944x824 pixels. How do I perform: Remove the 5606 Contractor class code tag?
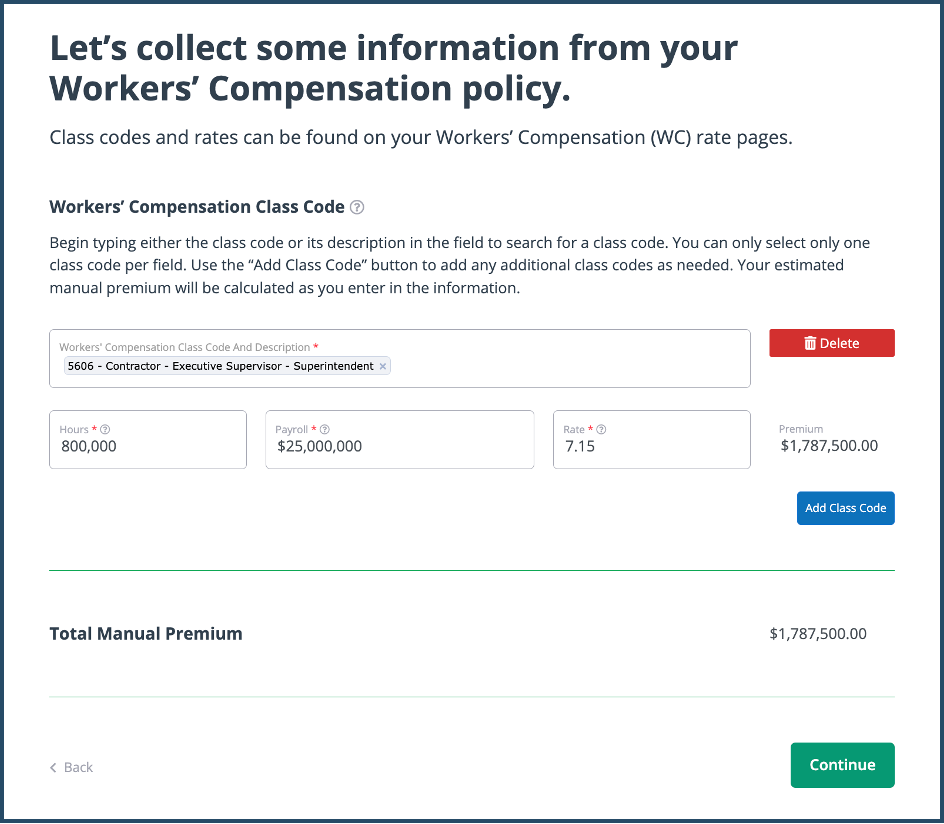point(383,367)
